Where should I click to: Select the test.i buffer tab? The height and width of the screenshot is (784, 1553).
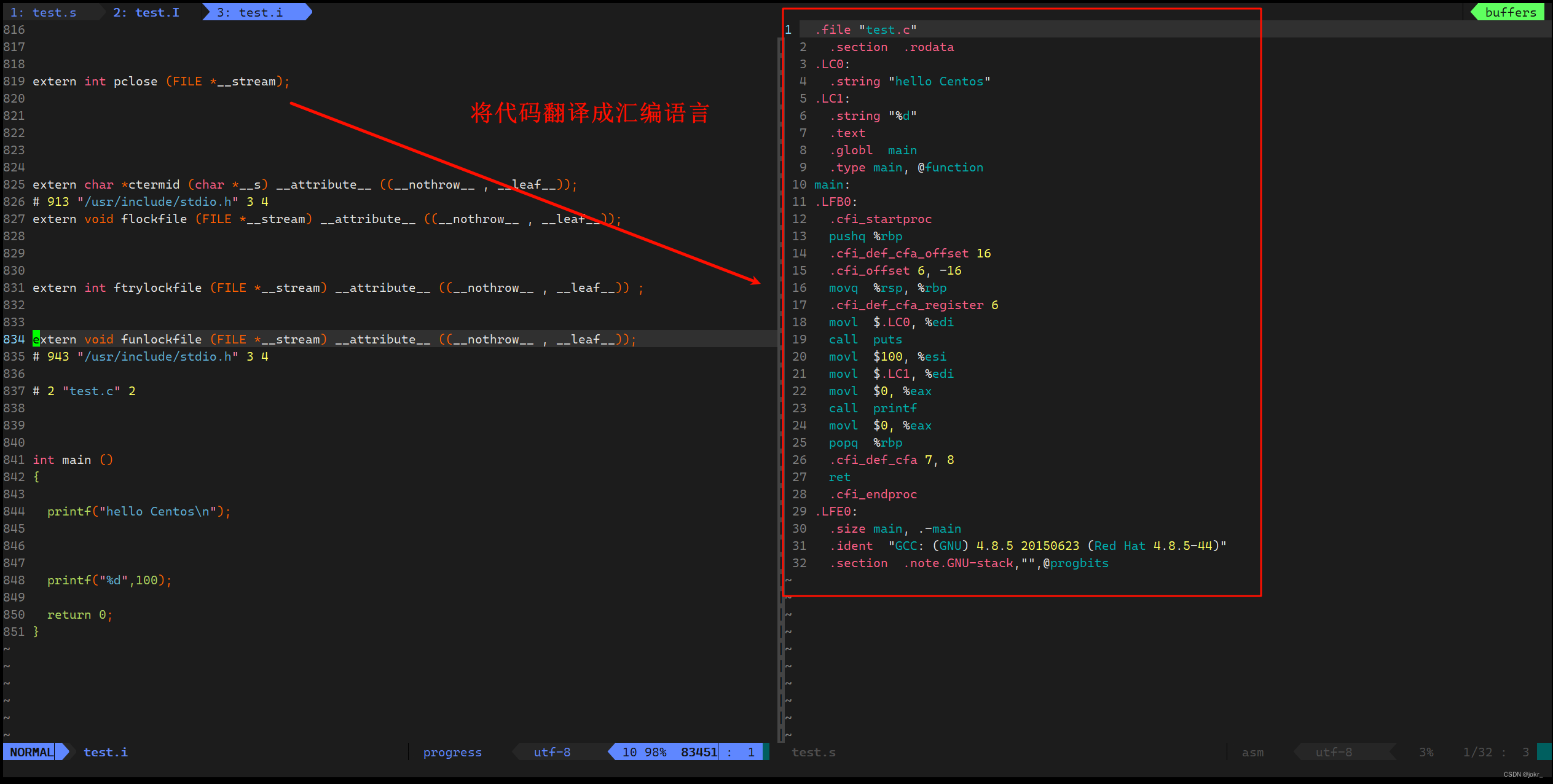pyautogui.click(x=250, y=12)
